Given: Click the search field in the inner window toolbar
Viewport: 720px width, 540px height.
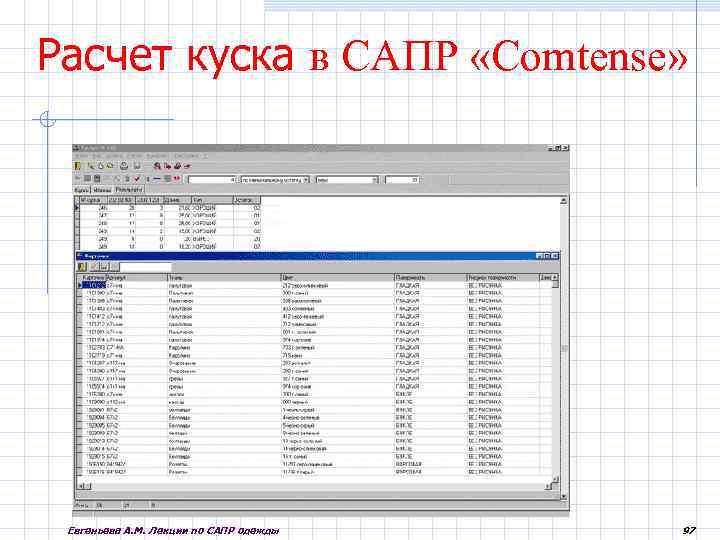Looking at the screenshot, I should click(145, 267).
